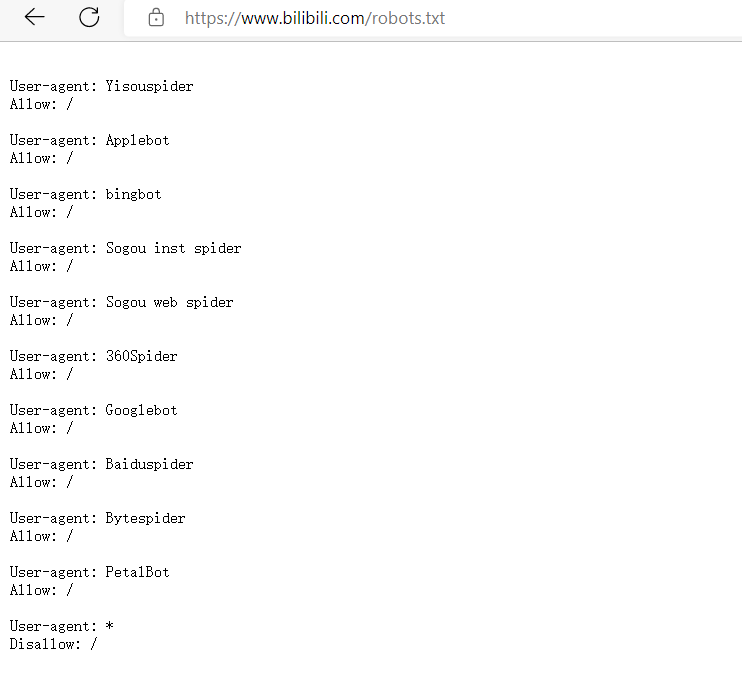Click the 'Allow: /' under 360Spider
This screenshot has width=742, height=696.
coord(42,373)
